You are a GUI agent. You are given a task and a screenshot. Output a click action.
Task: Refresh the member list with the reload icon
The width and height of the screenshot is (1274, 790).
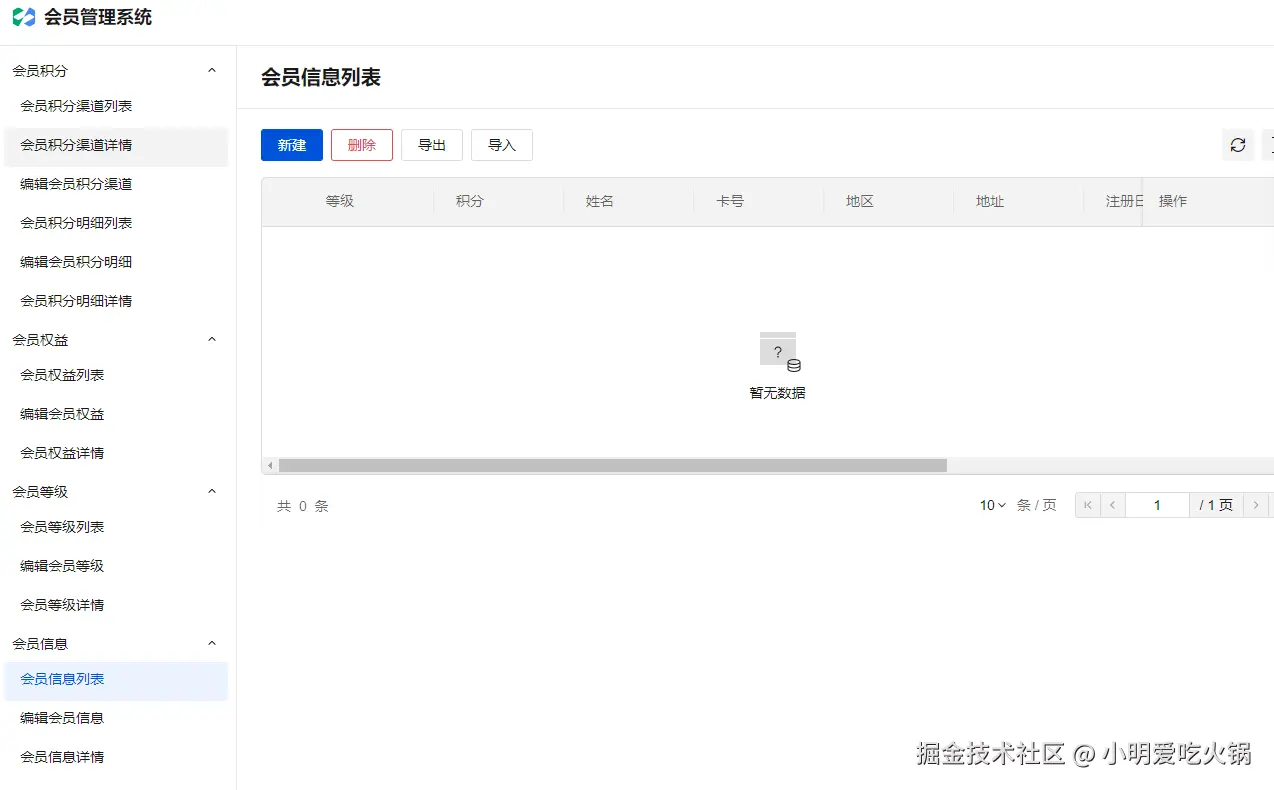pyautogui.click(x=1238, y=145)
